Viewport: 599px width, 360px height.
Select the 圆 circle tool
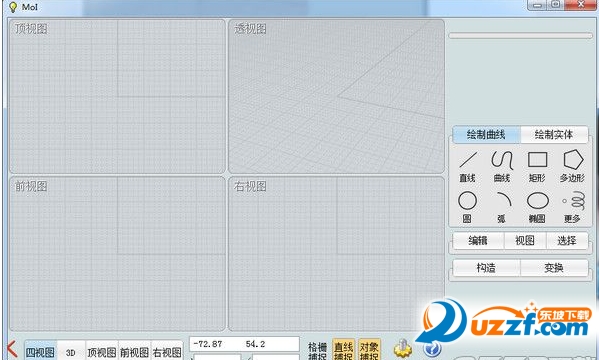467,207
